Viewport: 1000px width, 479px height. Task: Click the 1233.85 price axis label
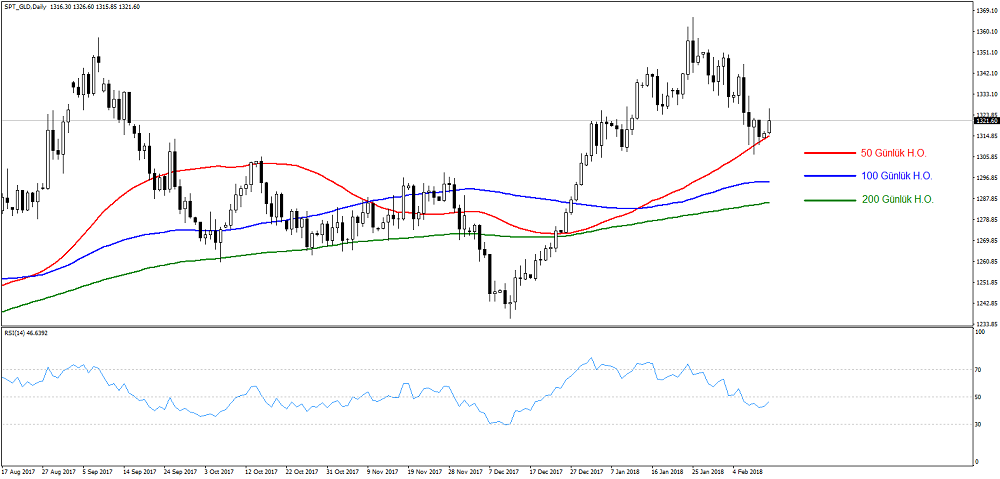985,324
